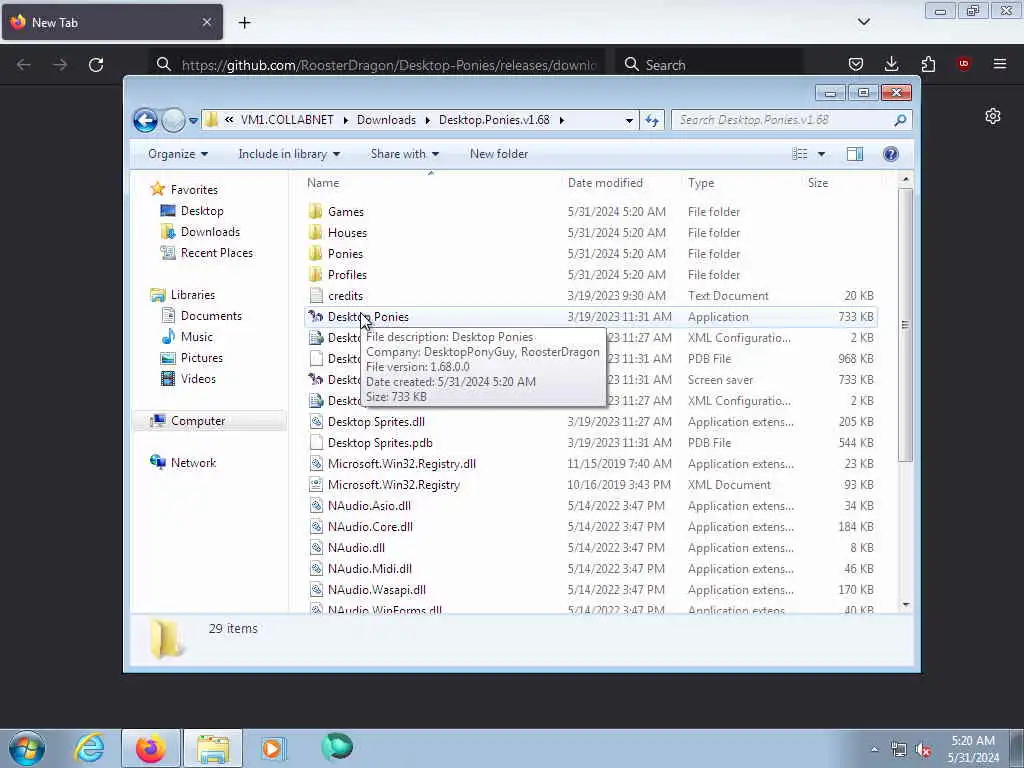Viewport: 1024px width, 768px height.
Task: Select the Ponies folder icon
Action: coord(316,253)
